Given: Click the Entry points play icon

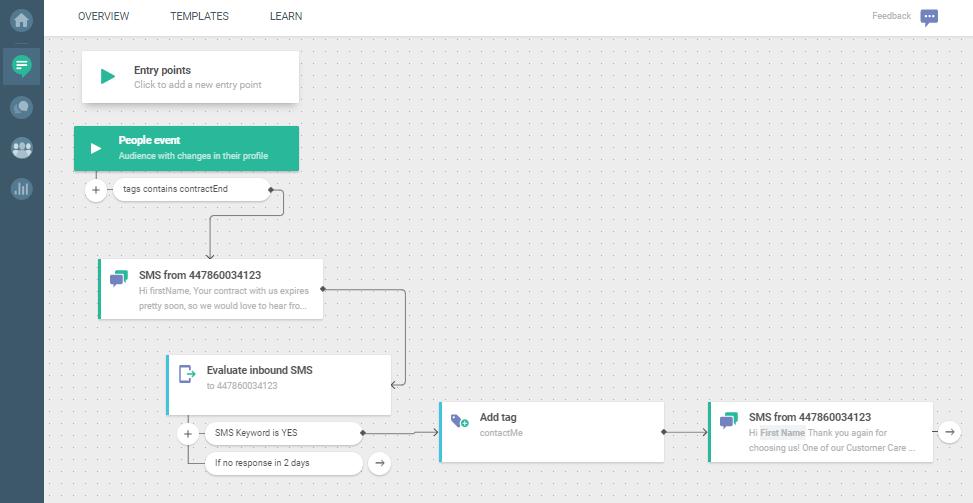Looking at the screenshot, I should pos(108,77).
